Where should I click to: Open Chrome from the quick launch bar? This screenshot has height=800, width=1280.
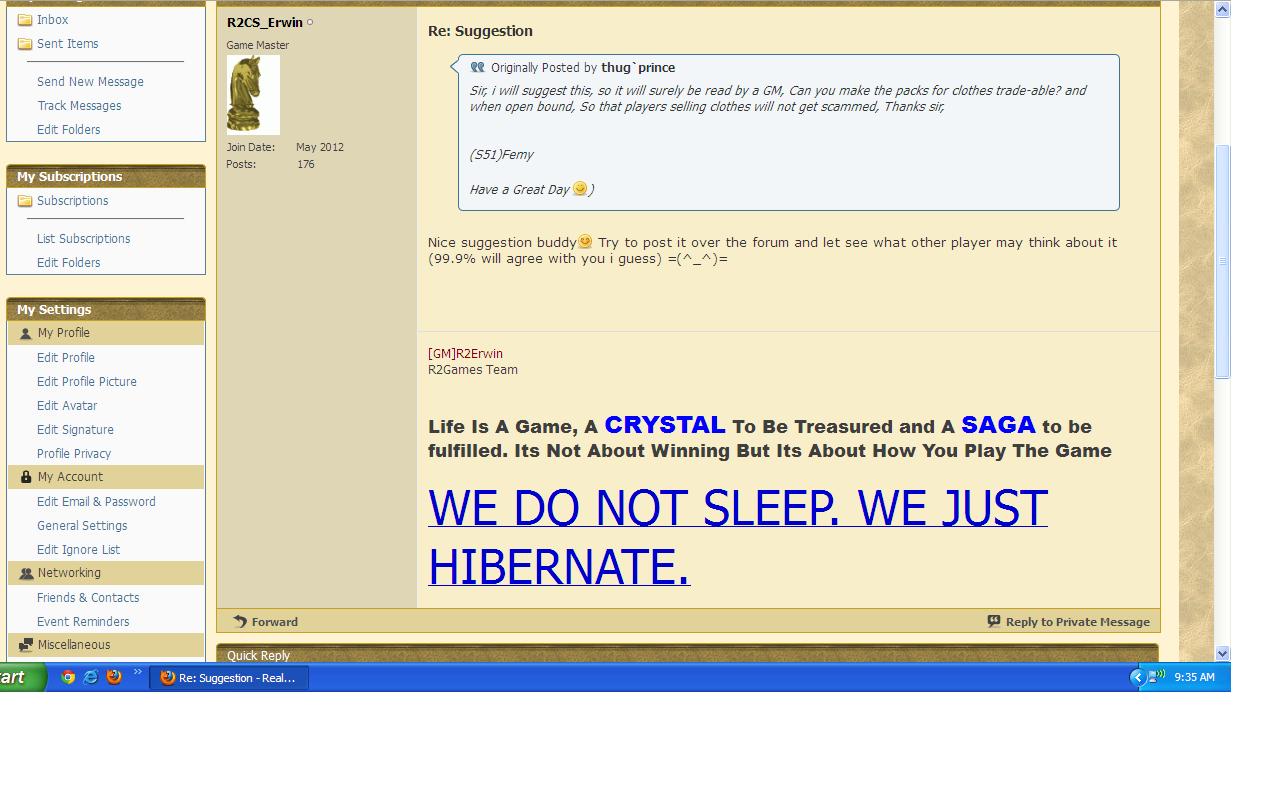tap(68, 677)
